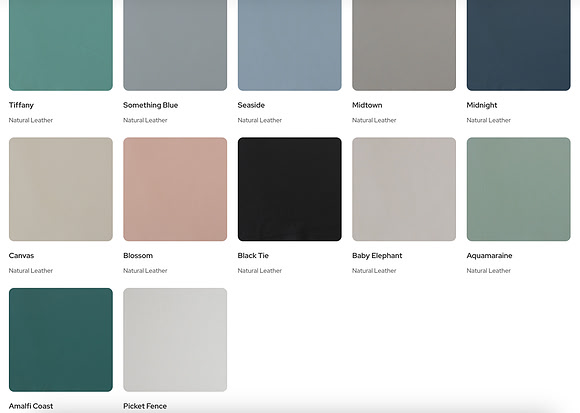This screenshot has width=580, height=413.
Task: Open the Tiffany product title
Action: (21, 105)
